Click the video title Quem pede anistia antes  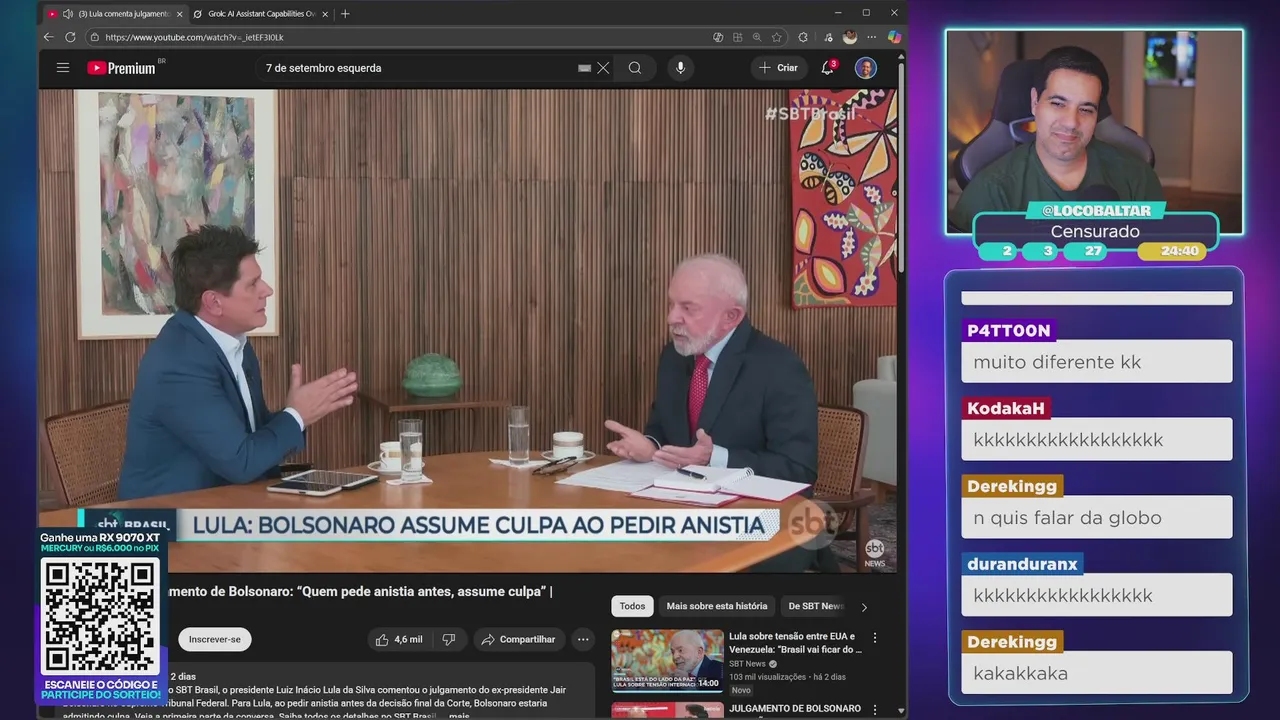[360, 591]
